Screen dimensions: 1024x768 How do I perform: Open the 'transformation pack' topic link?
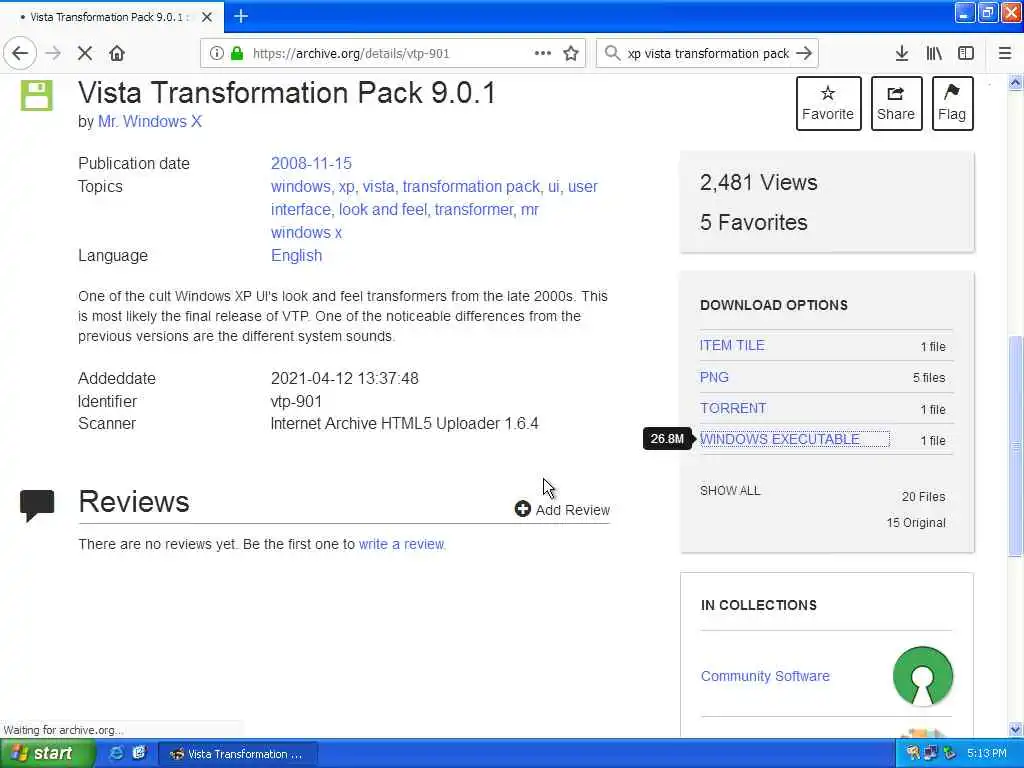coord(471,187)
